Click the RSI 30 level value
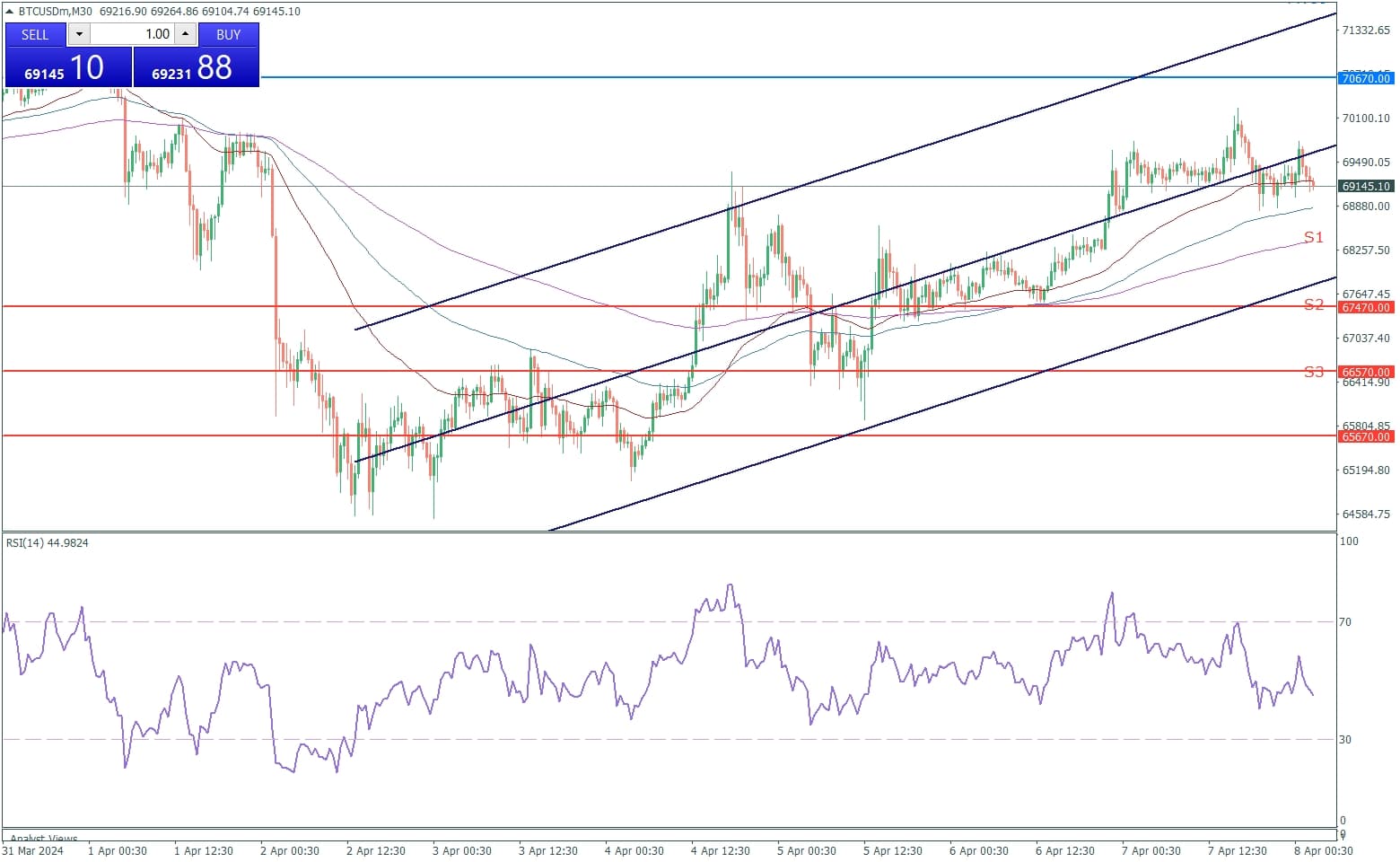The width and height of the screenshot is (1400, 862). 1344,739
